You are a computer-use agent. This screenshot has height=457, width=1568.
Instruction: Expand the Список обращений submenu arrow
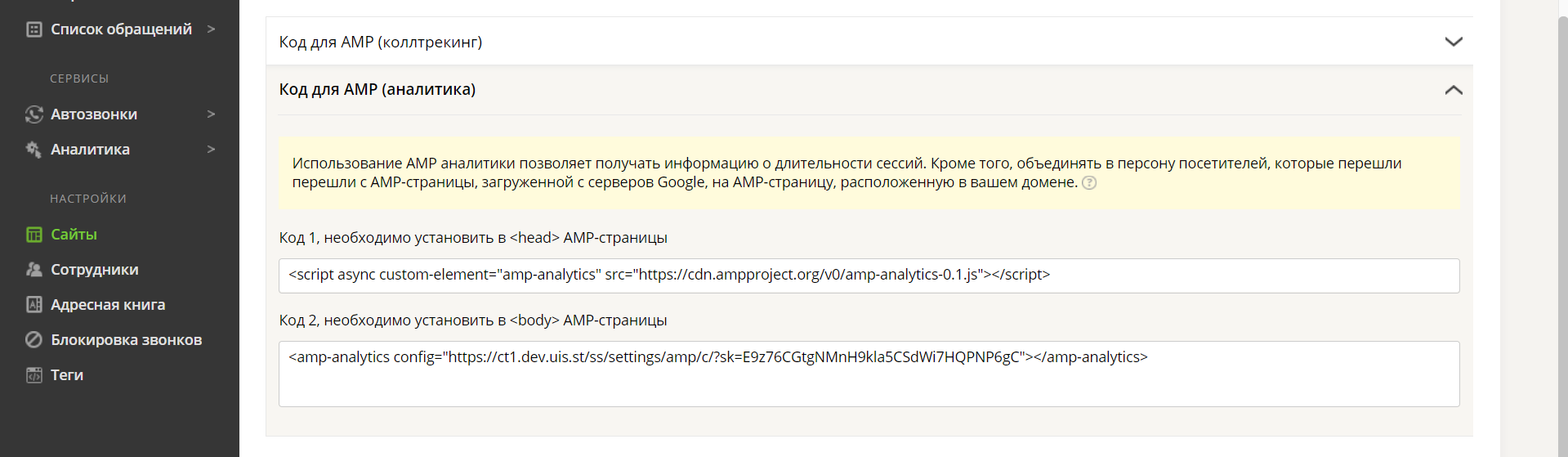(x=211, y=29)
